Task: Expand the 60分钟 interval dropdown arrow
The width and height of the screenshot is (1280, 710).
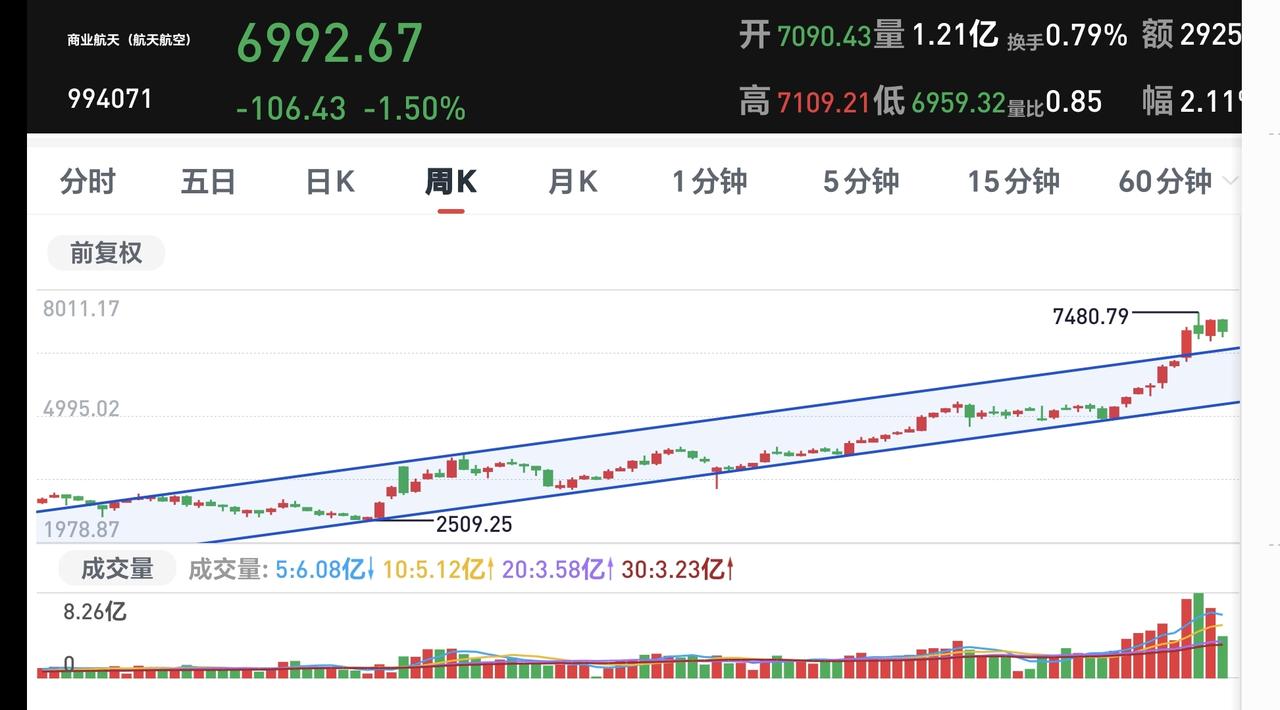Action: pos(1230,181)
